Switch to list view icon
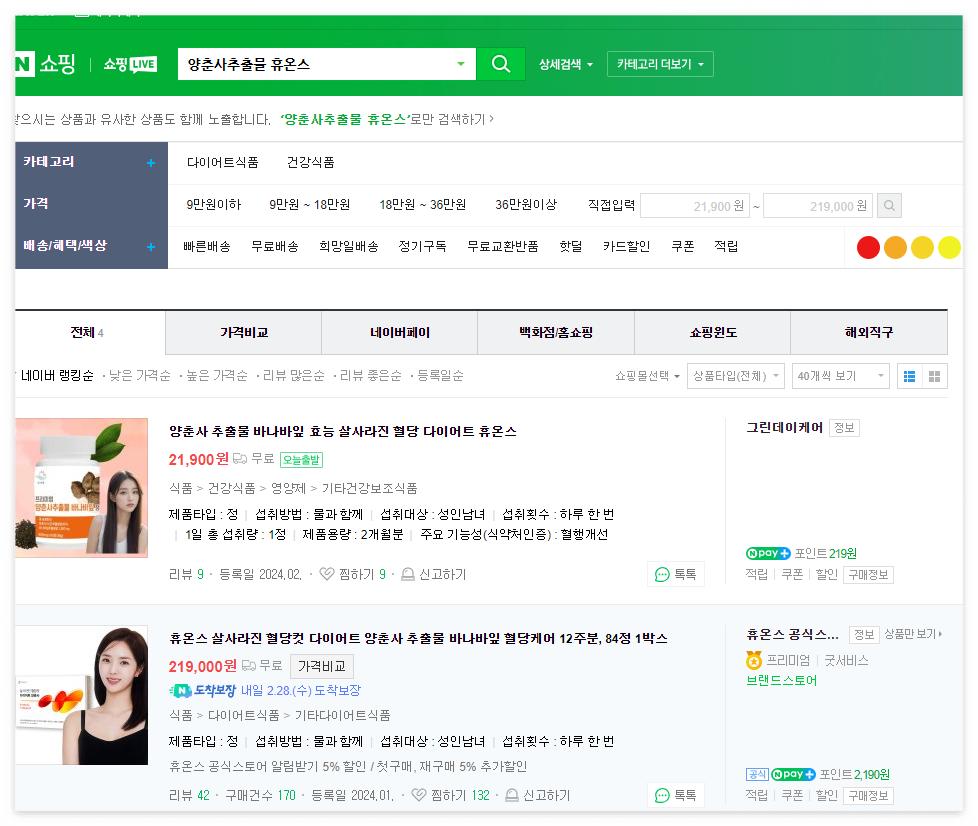The width and height of the screenshot is (978, 826). point(910,376)
